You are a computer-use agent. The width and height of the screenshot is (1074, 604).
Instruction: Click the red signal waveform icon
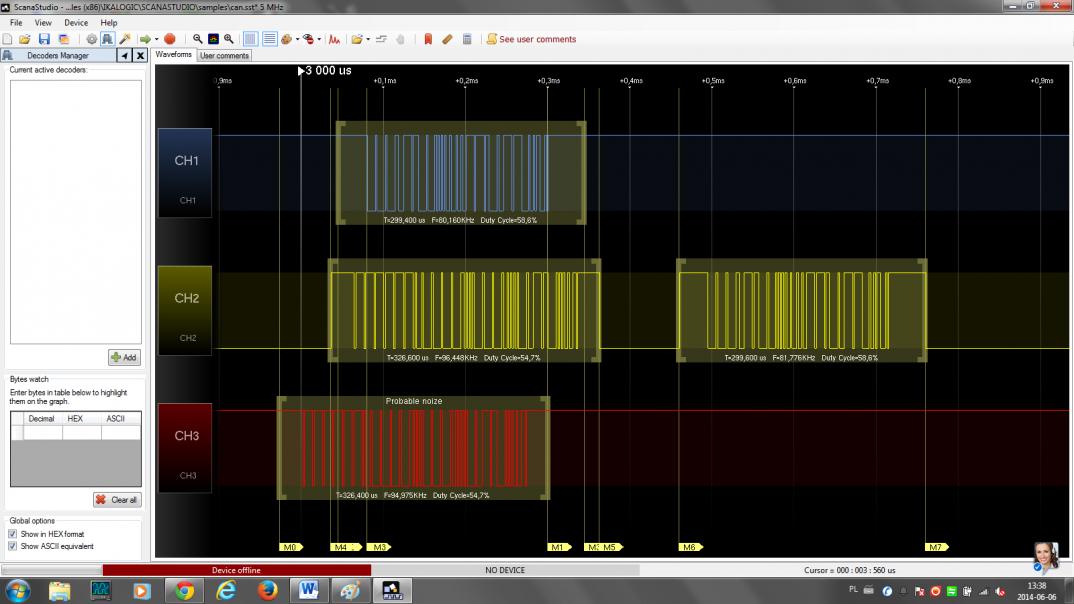[334, 39]
